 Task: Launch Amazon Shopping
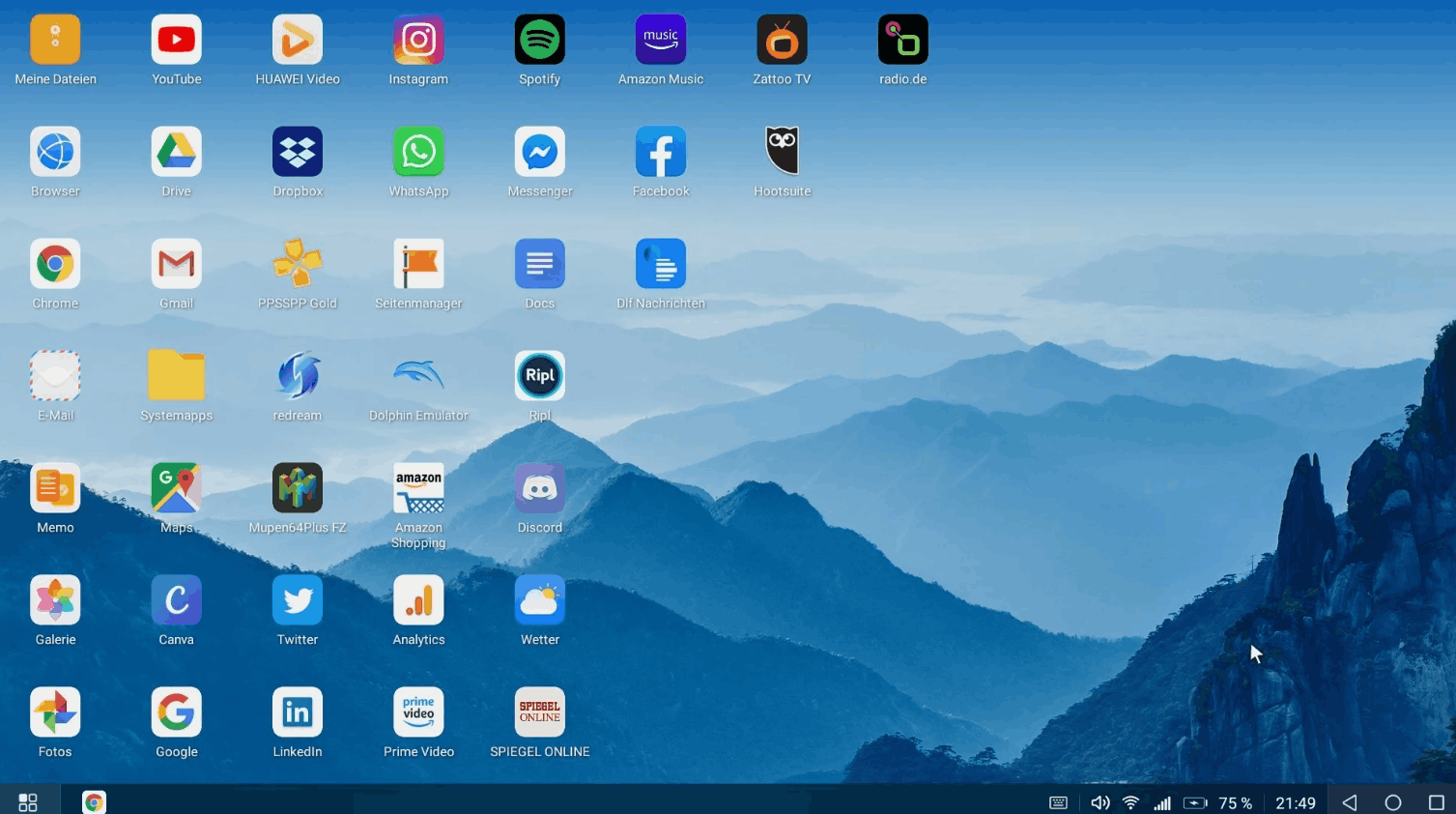(x=418, y=488)
